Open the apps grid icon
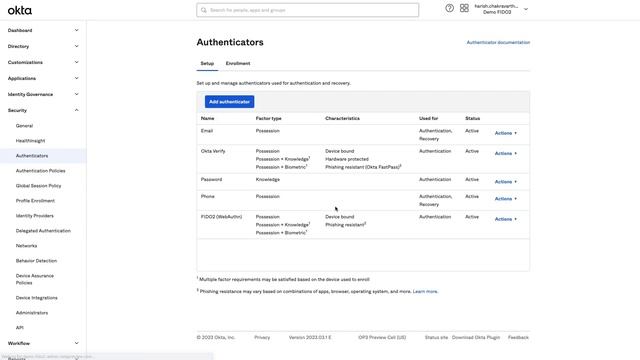Image resolution: width=640 pixels, height=360 pixels. click(x=464, y=8)
